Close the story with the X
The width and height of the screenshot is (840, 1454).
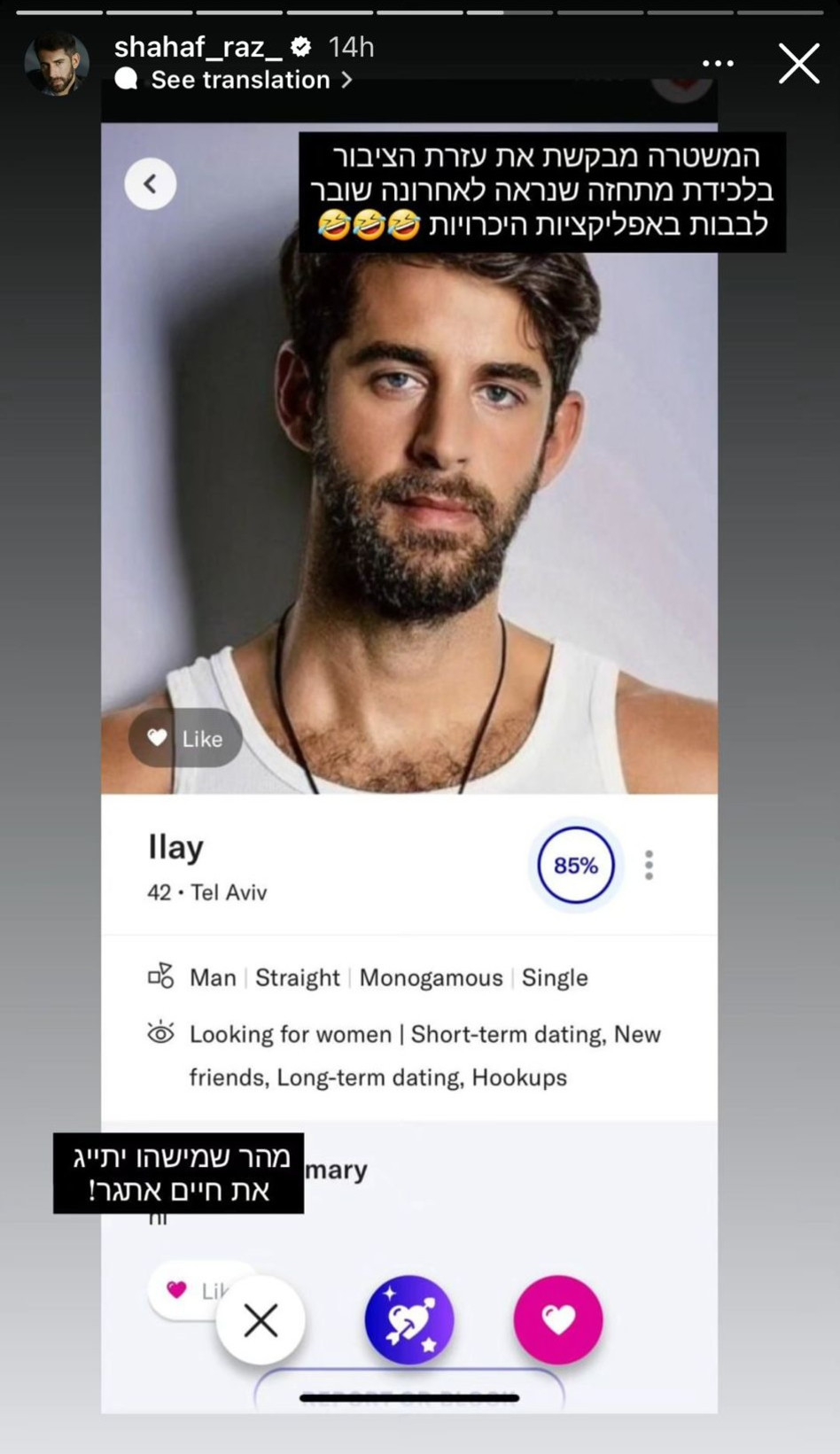click(x=798, y=64)
